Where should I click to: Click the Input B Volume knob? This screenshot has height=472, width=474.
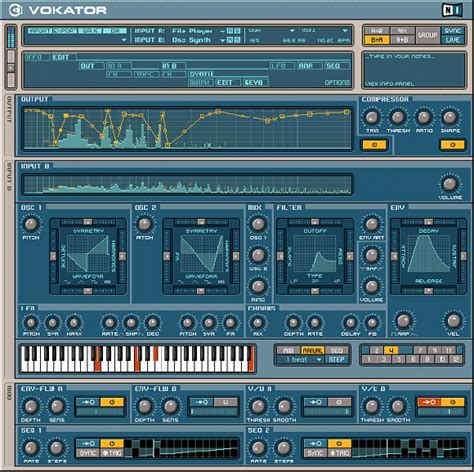click(x=450, y=184)
